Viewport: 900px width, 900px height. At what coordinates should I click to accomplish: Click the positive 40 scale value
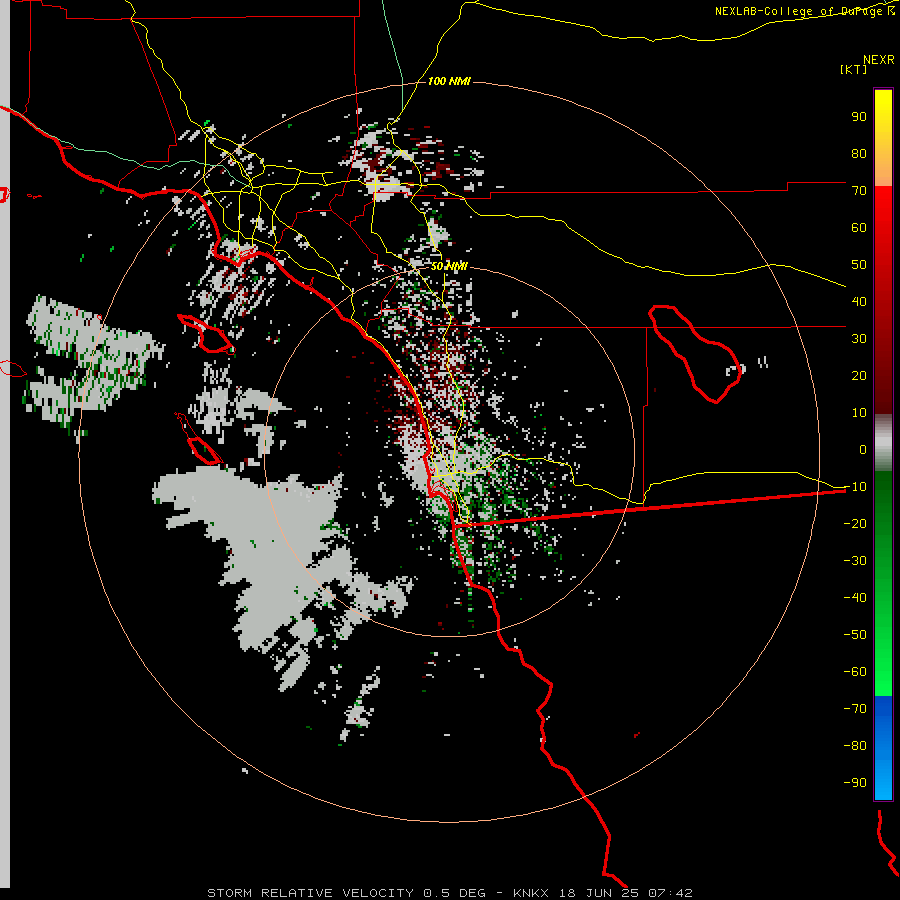point(859,301)
